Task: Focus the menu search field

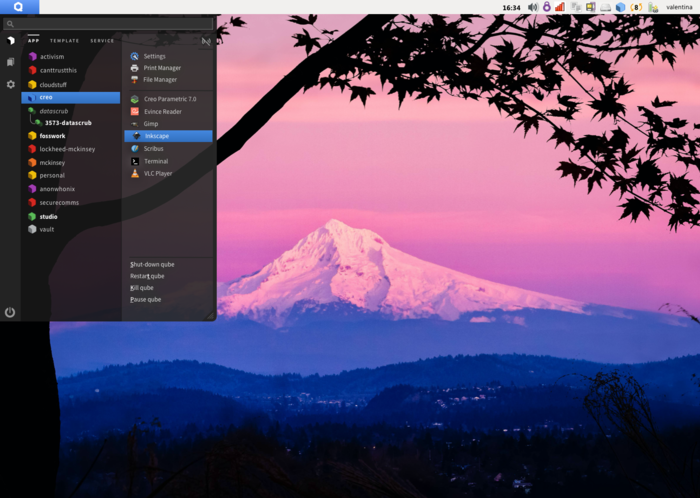Action: click(108, 24)
